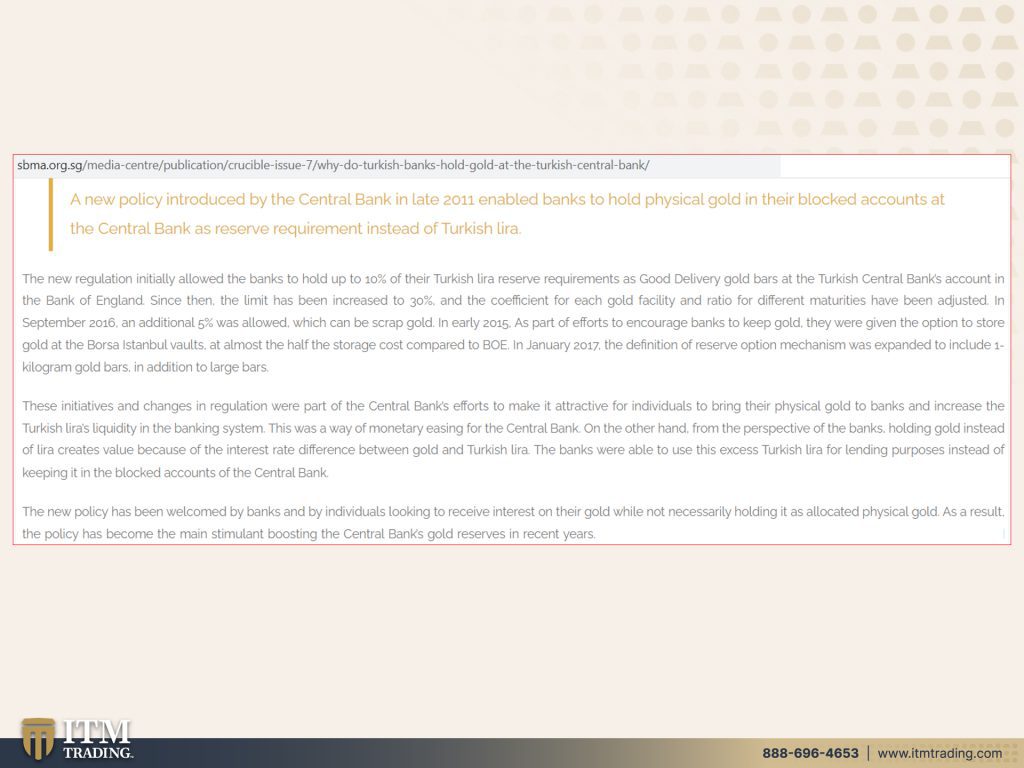This screenshot has width=1024, height=768.
Task: Click the words 'Borsa Istanbul vaults'
Action: tap(145, 344)
